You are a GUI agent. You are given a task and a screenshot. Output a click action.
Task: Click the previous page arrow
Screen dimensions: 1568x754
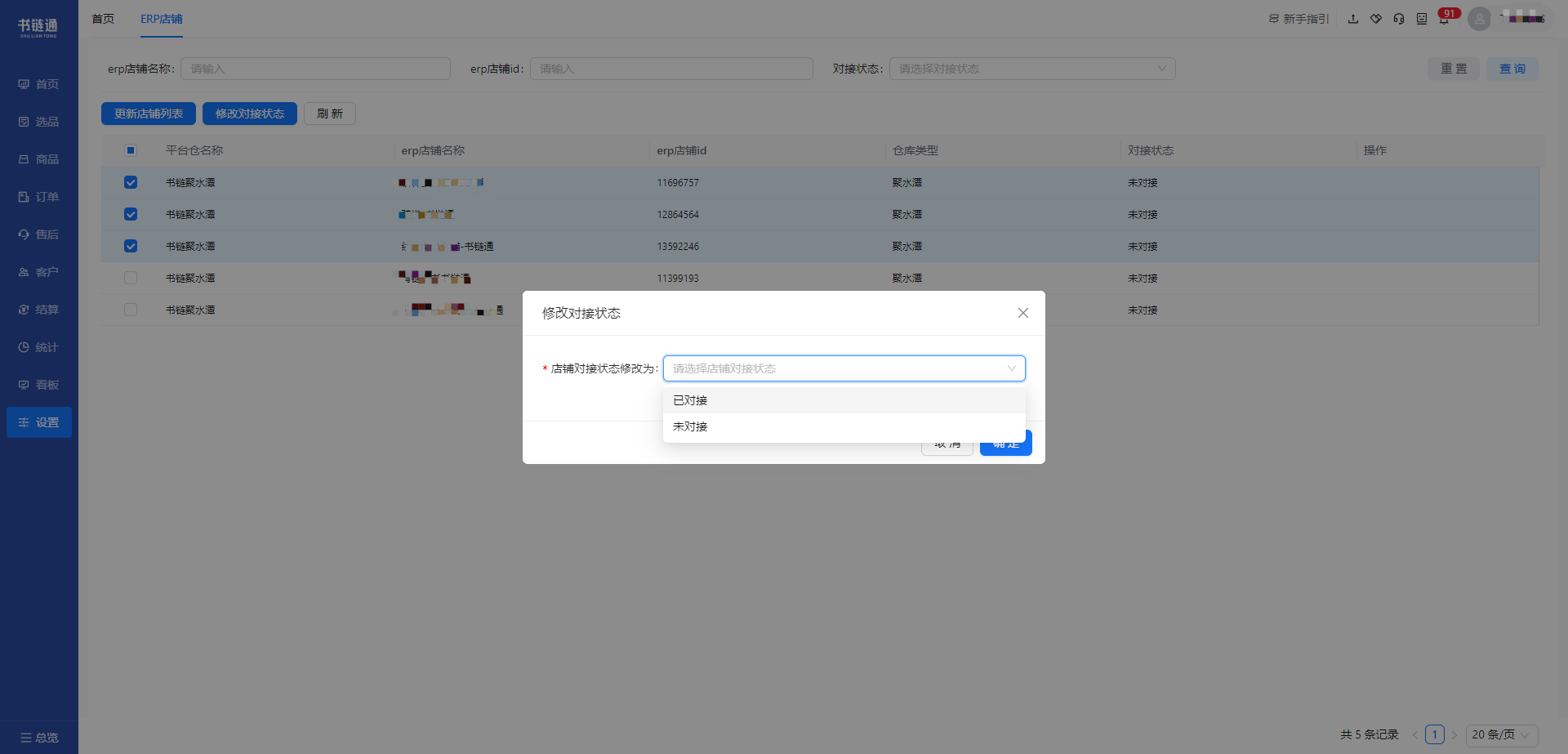(1415, 734)
